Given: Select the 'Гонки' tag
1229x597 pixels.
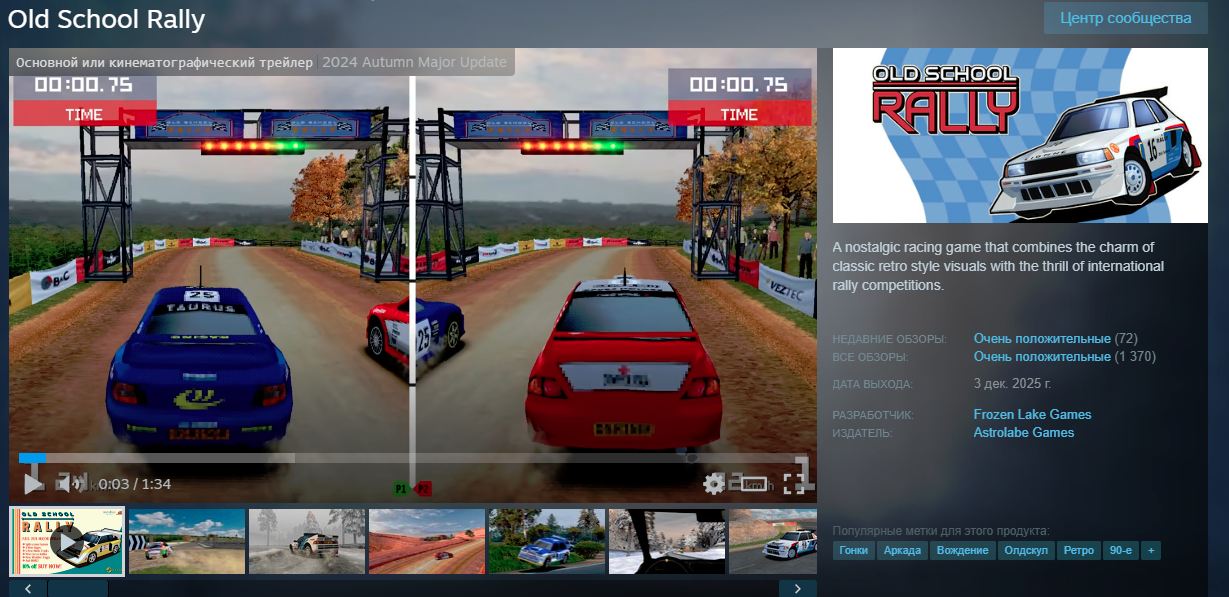Looking at the screenshot, I should tap(854, 550).
